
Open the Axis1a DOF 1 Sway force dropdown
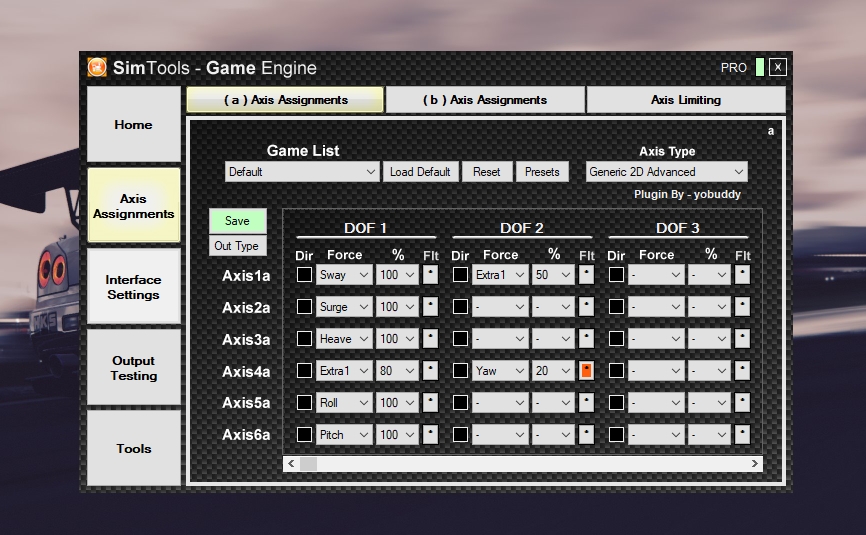coord(344,275)
